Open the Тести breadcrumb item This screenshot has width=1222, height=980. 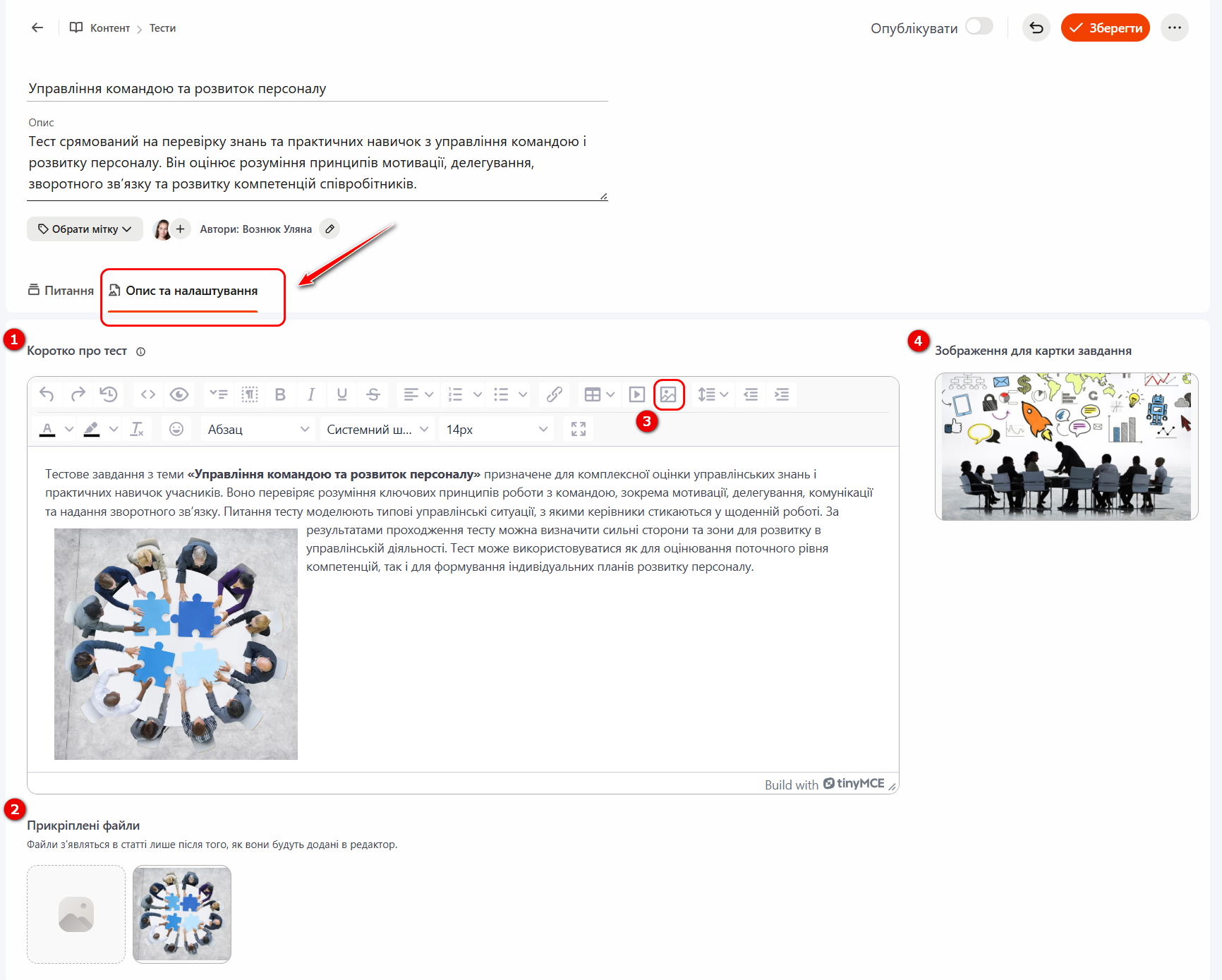point(162,28)
